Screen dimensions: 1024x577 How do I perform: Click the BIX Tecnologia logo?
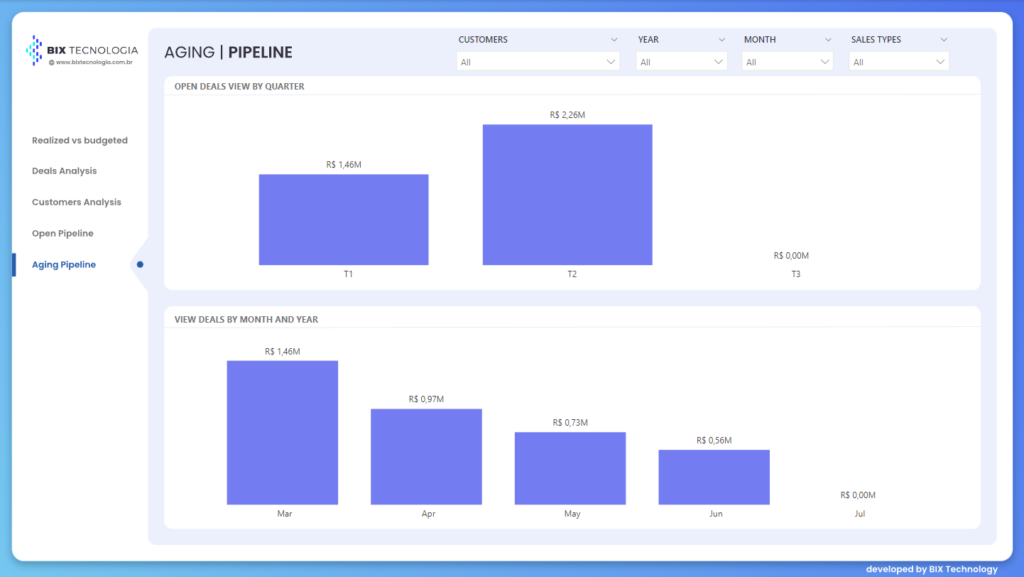[82, 50]
